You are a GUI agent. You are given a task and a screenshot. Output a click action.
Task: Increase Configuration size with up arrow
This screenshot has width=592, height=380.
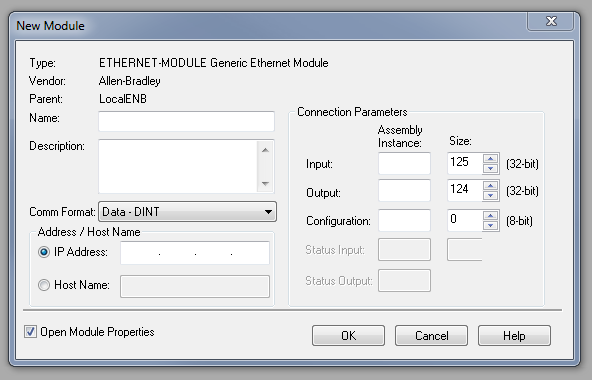tap(490, 216)
